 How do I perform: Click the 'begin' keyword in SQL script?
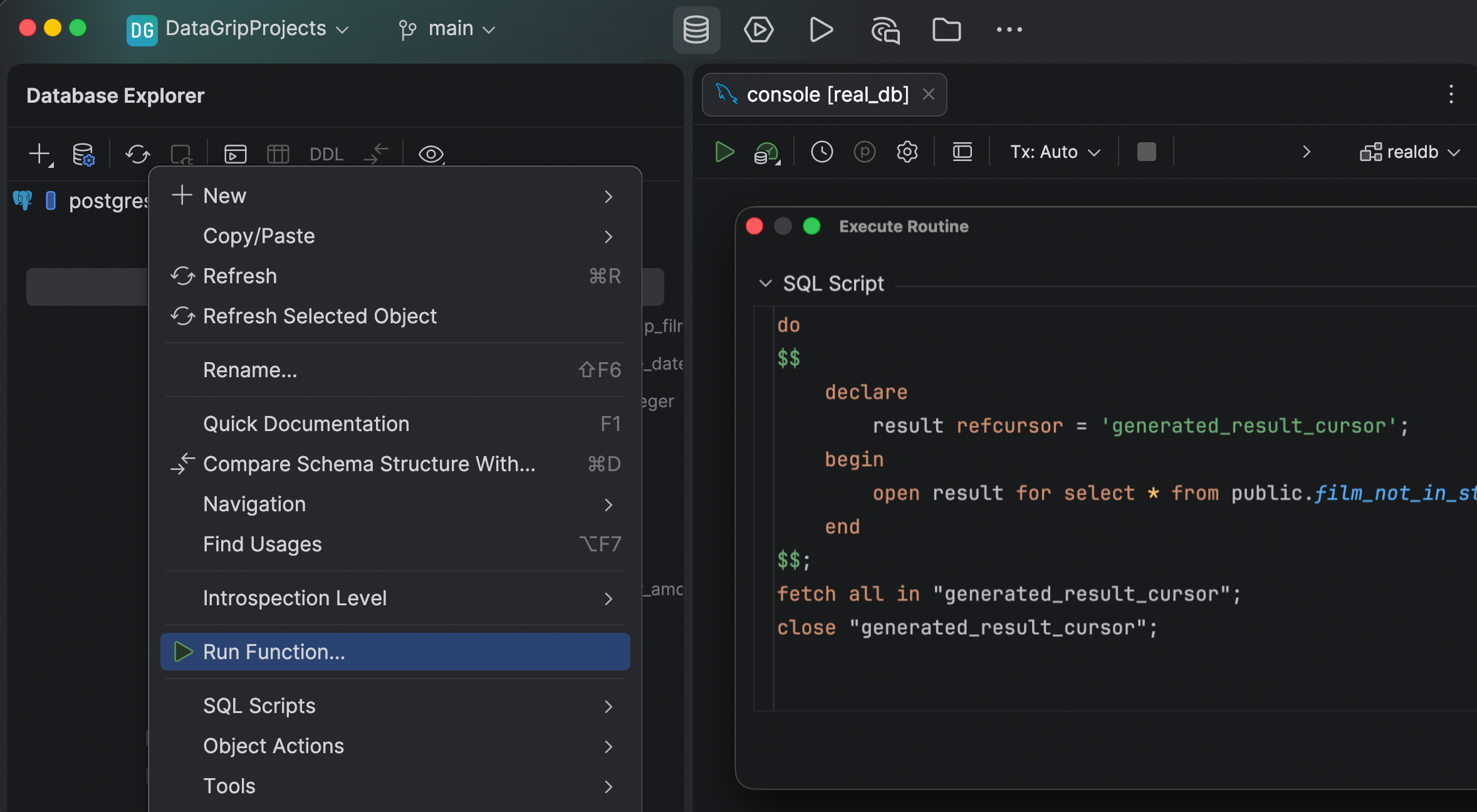click(x=854, y=459)
